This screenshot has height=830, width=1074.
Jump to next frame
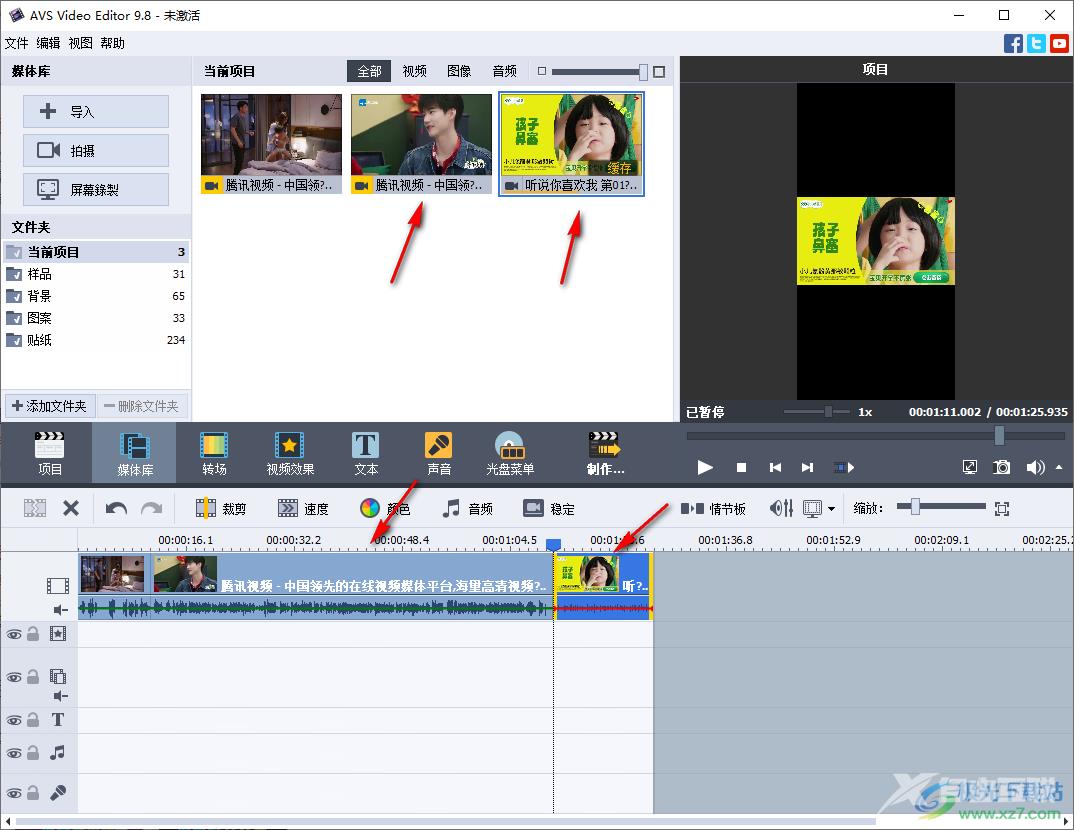point(808,467)
